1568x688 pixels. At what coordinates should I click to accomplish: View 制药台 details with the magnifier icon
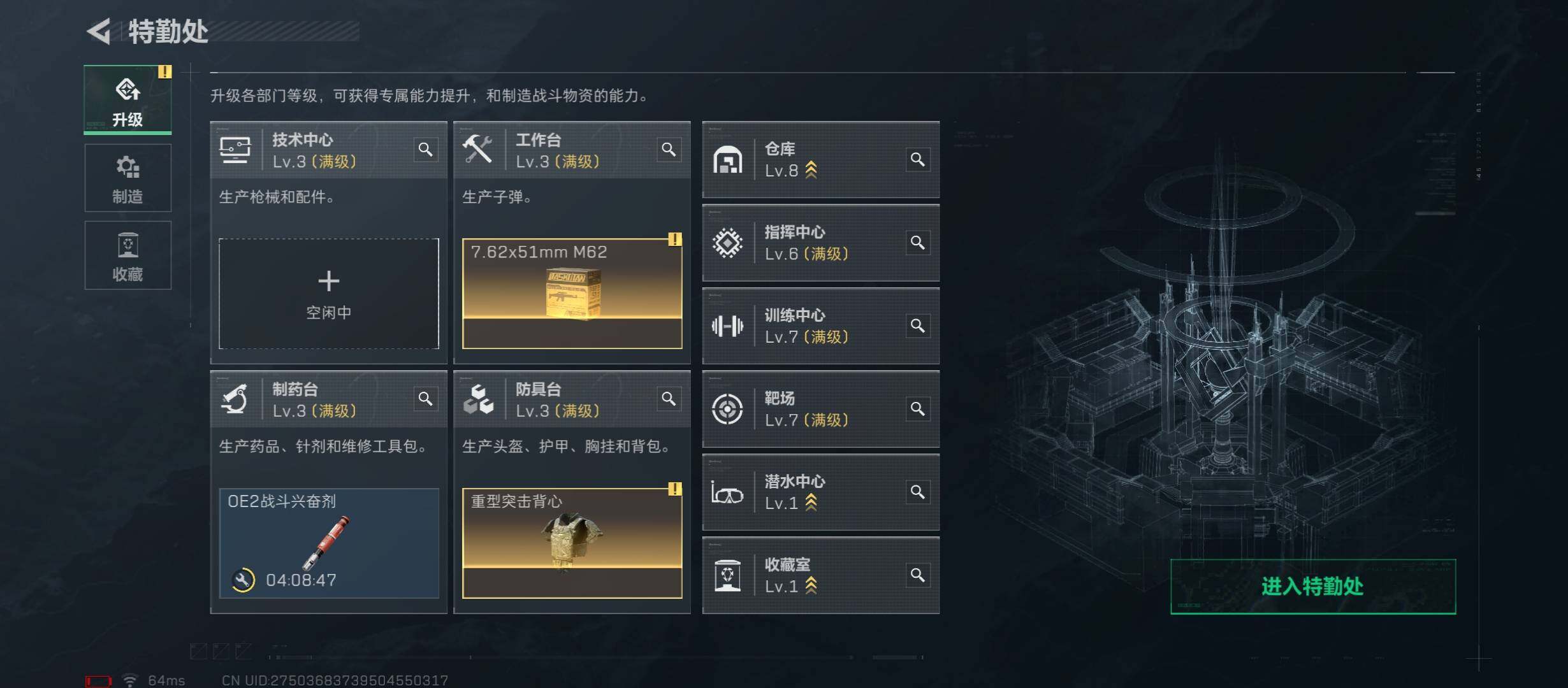tap(425, 399)
